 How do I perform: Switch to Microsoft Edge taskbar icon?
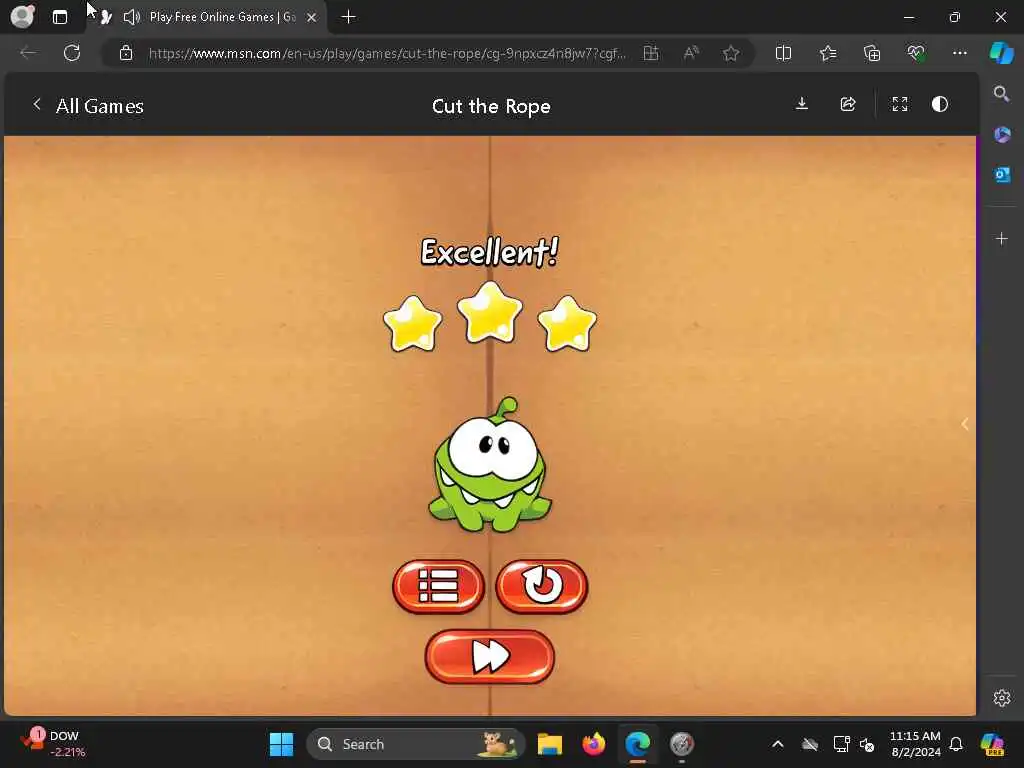[x=638, y=744]
